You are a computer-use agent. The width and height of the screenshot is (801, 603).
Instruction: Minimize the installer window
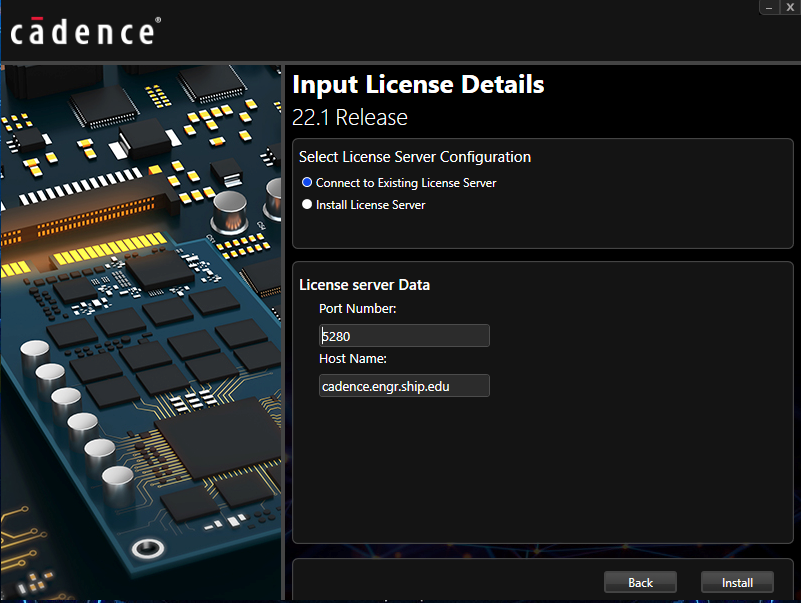[769, 7]
